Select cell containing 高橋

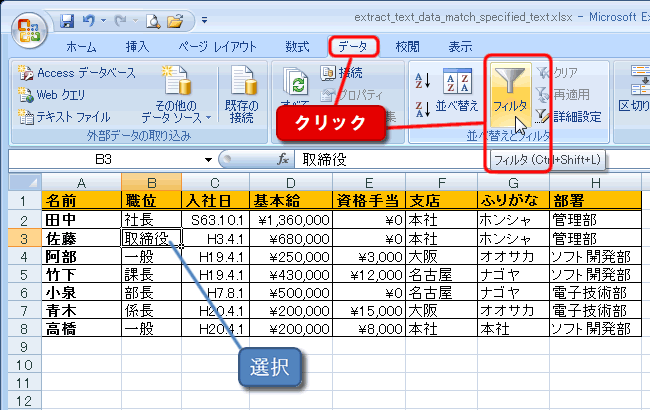pyautogui.click(x=81, y=329)
